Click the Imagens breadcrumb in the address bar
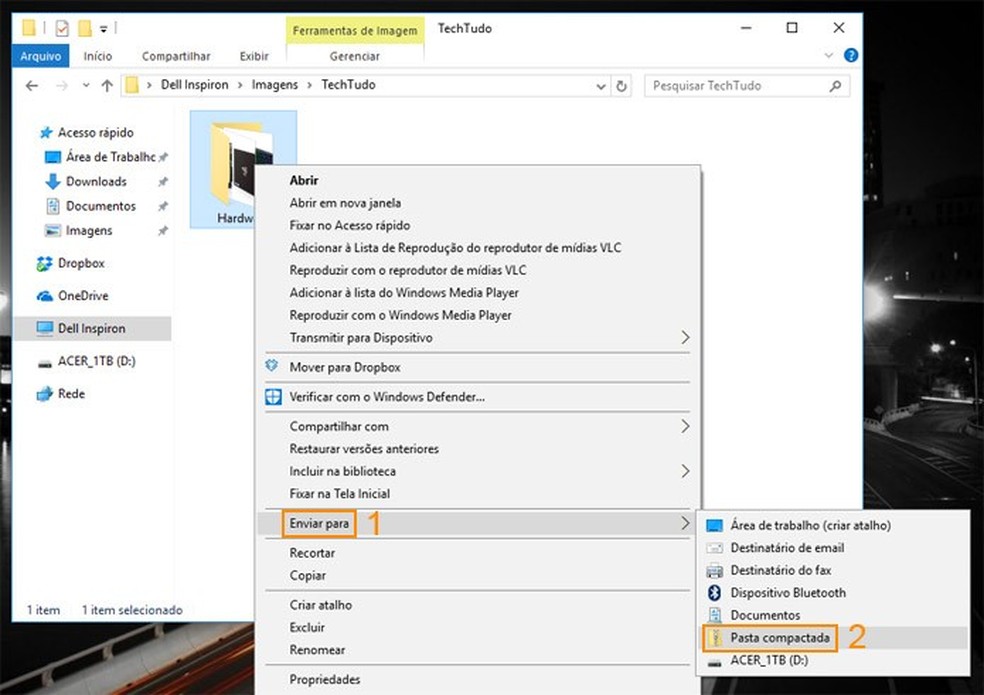Viewport: 984px width, 695px height. pos(275,85)
